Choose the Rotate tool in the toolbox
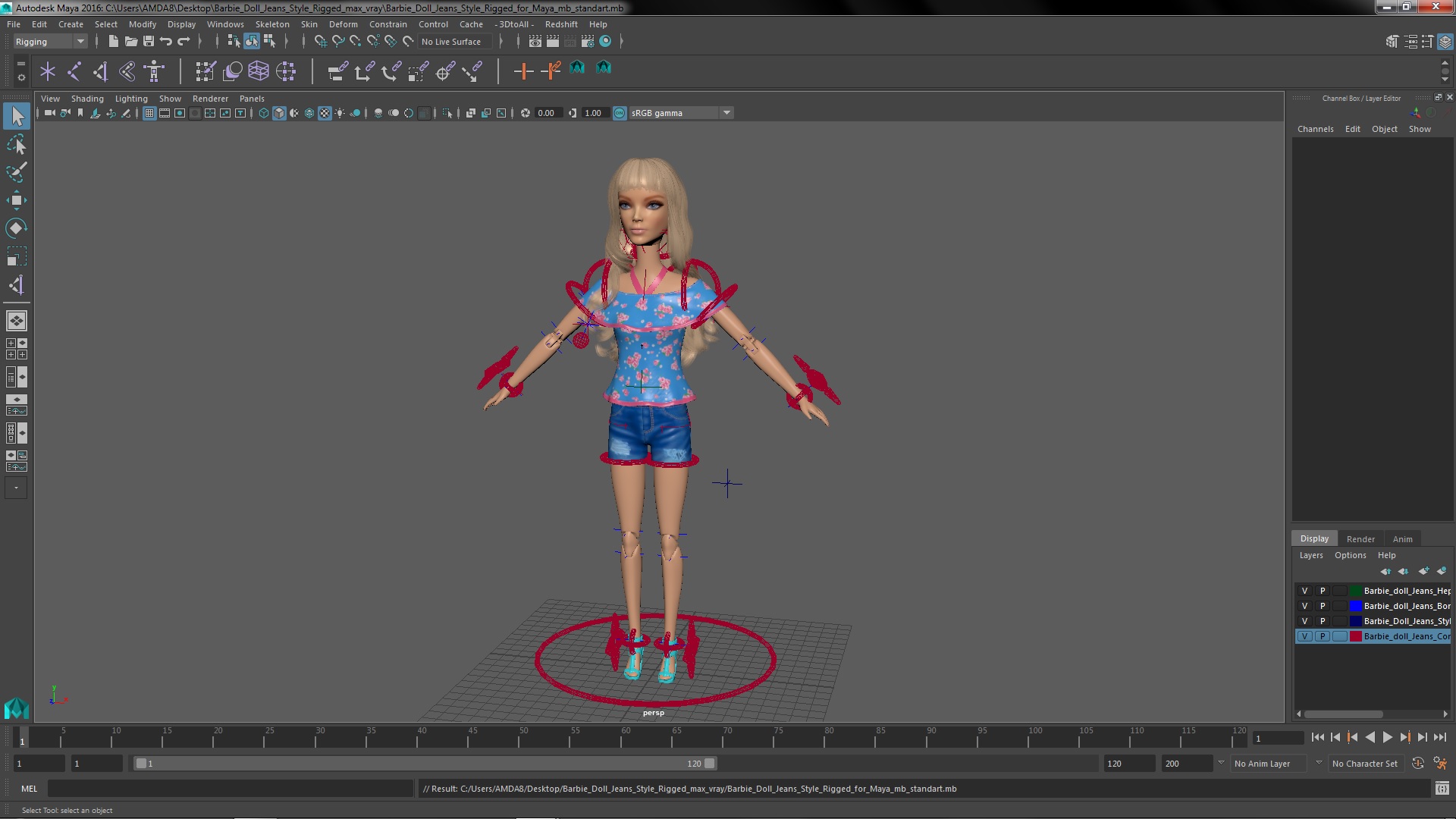Screen dimensions: 1456x819 point(17,228)
